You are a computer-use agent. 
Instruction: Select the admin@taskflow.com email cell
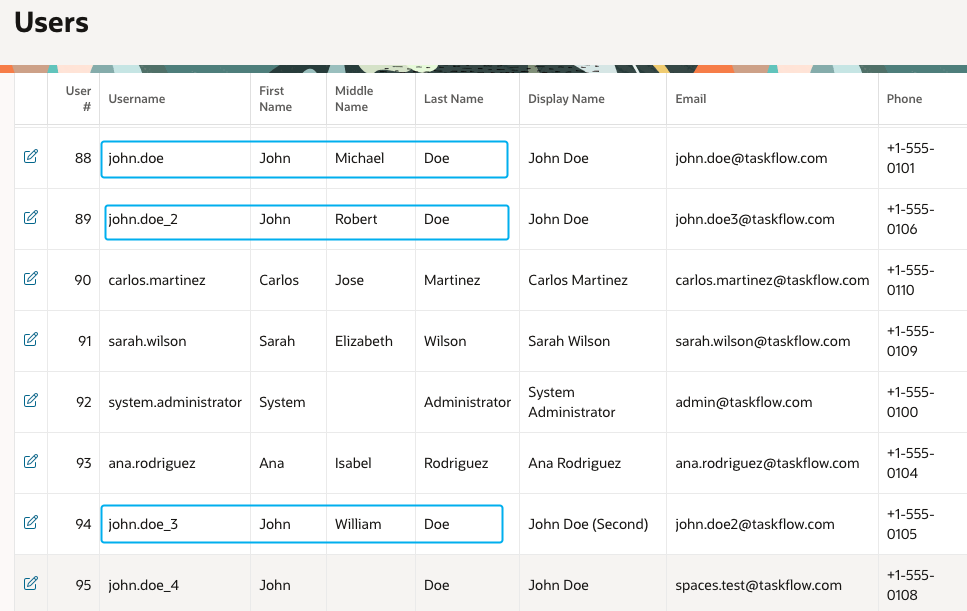(x=743, y=402)
